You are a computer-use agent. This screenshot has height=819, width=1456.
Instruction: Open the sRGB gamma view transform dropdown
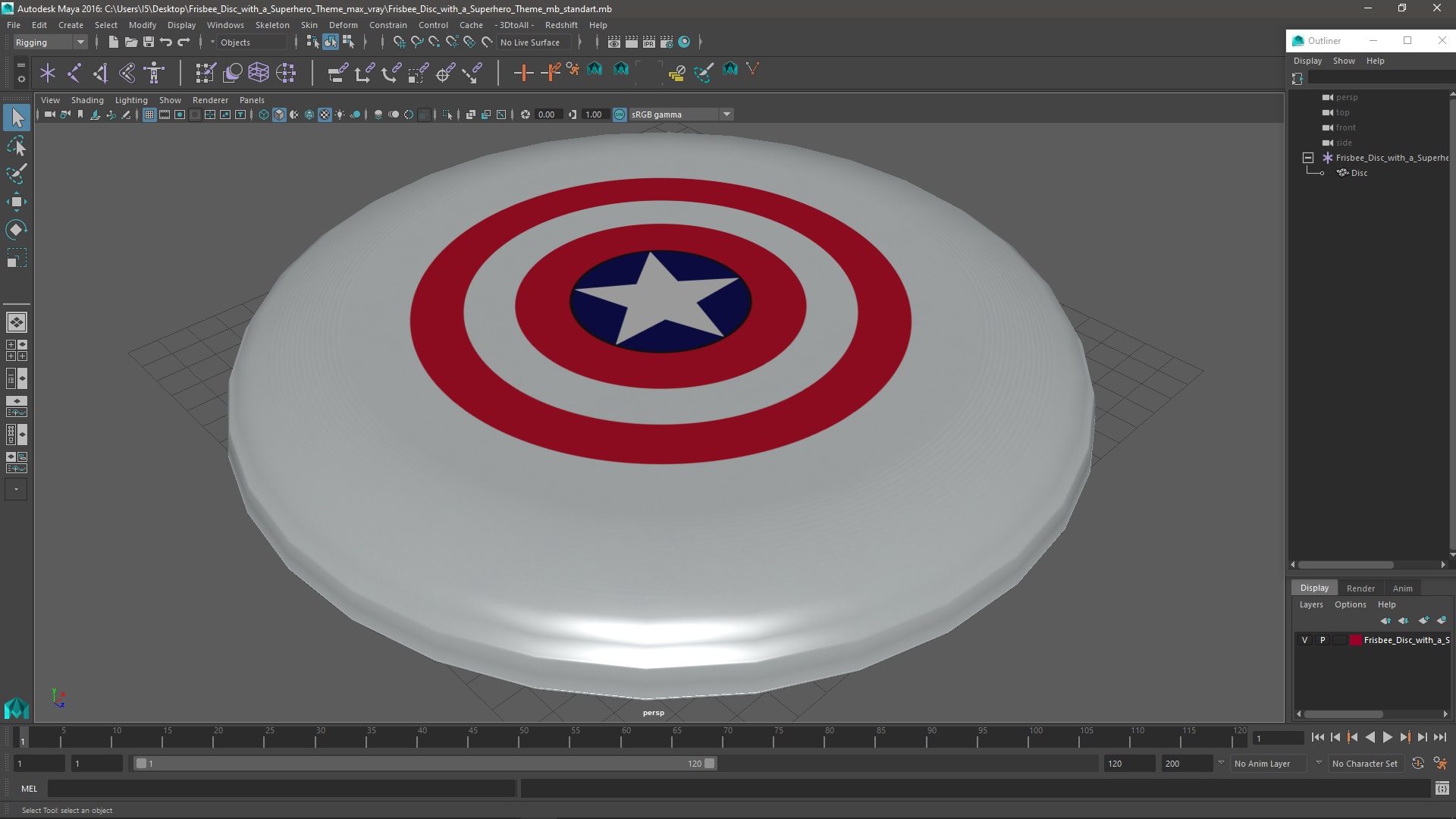681,115
